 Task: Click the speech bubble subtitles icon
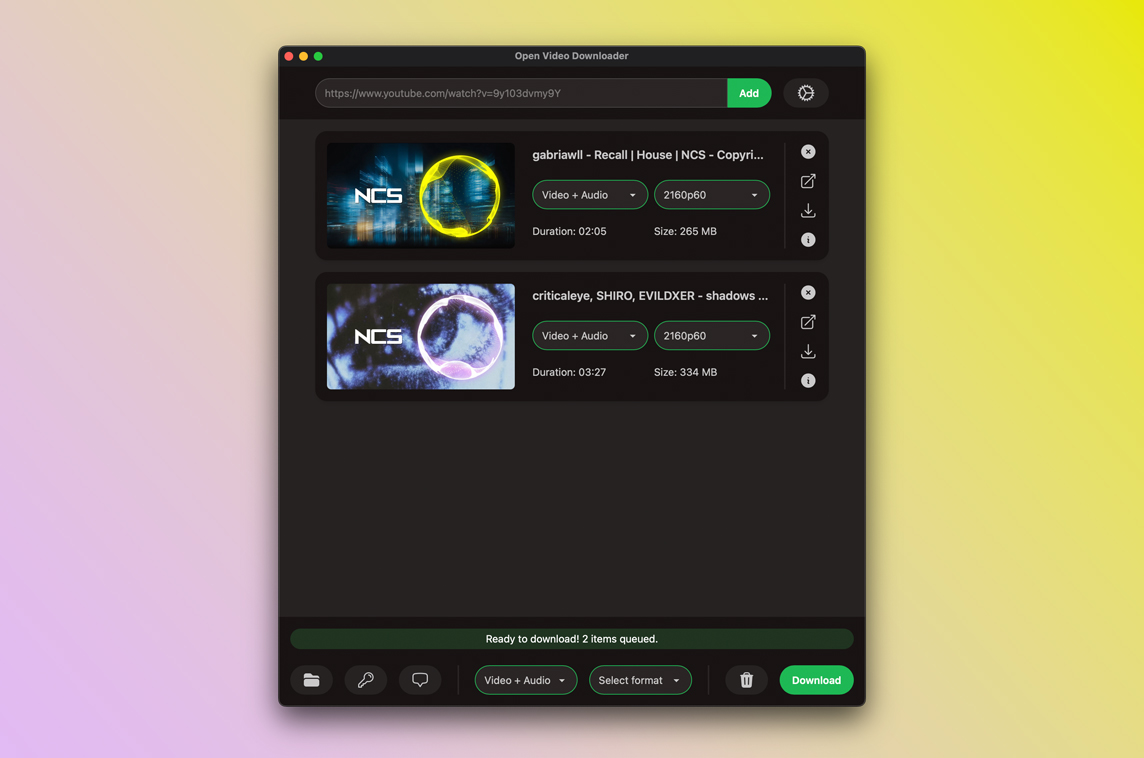[x=420, y=680]
